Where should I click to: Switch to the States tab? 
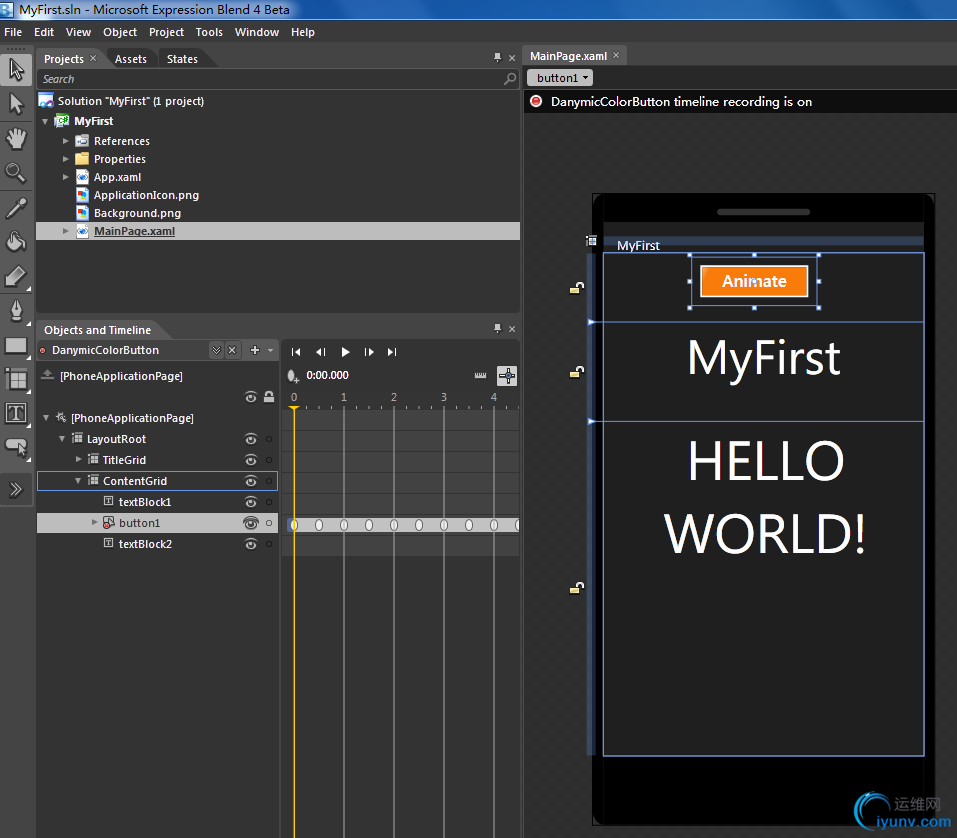[x=182, y=59]
